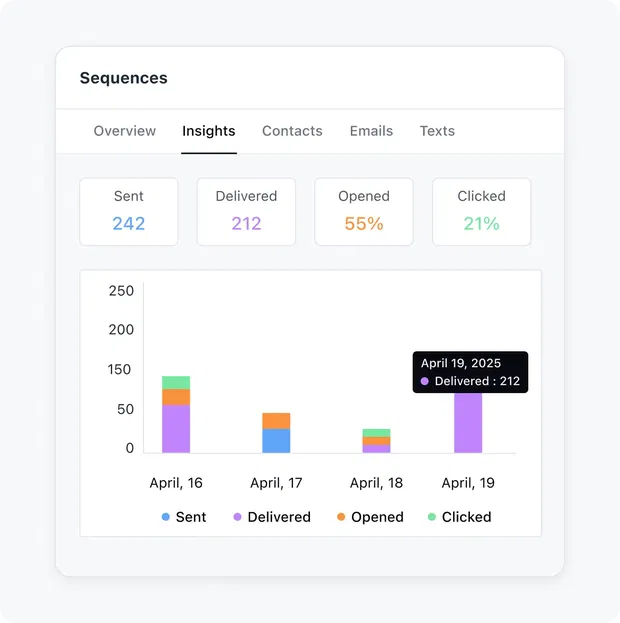The width and height of the screenshot is (620, 623).
Task: Click the purple Delivered segment on April 16
Action: [x=176, y=429]
